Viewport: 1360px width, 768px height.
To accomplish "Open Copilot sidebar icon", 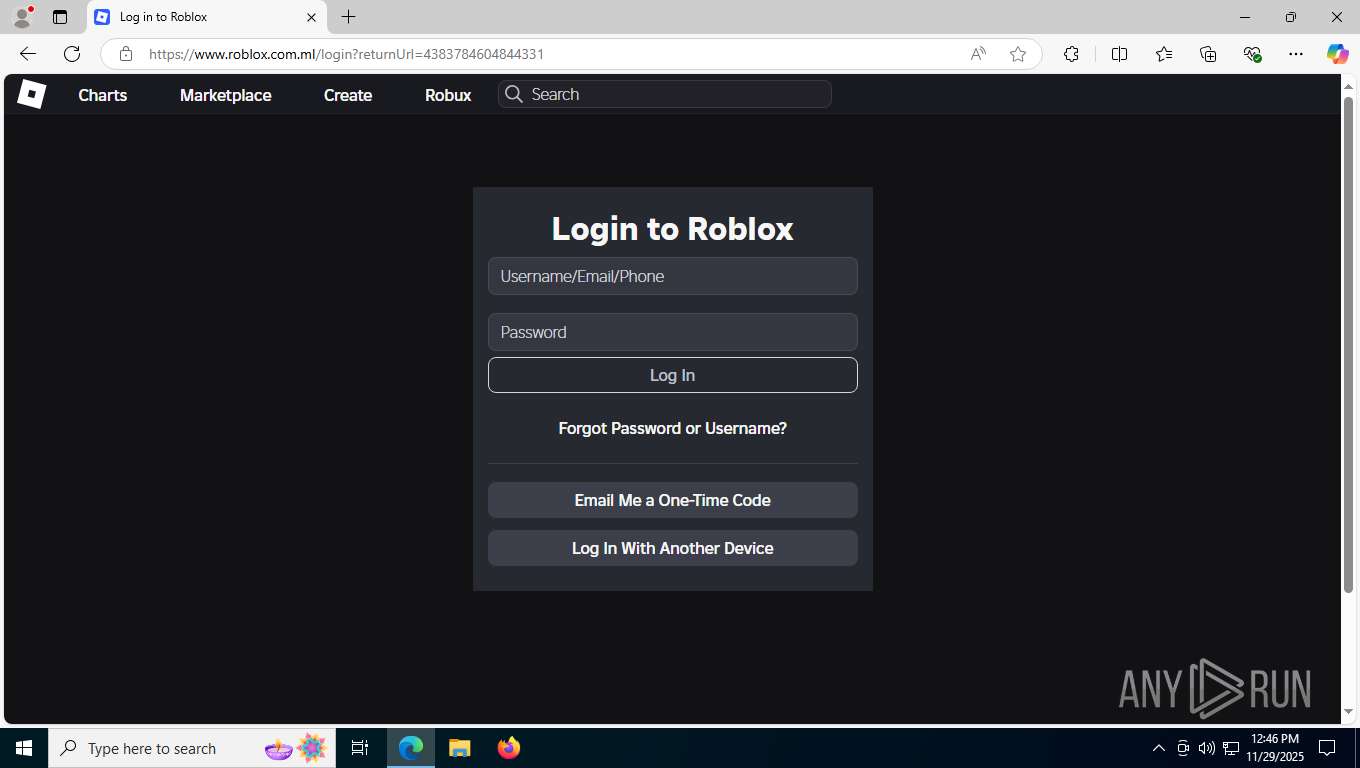I will point(1338,54).
